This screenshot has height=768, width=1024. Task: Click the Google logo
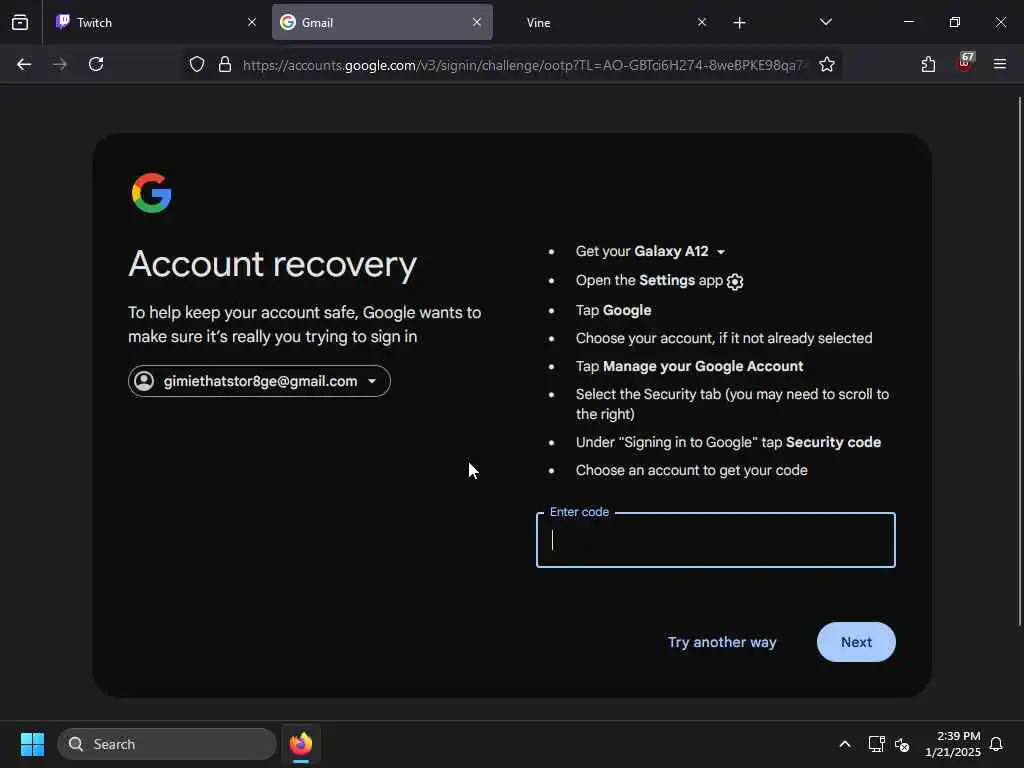[152, 193]
